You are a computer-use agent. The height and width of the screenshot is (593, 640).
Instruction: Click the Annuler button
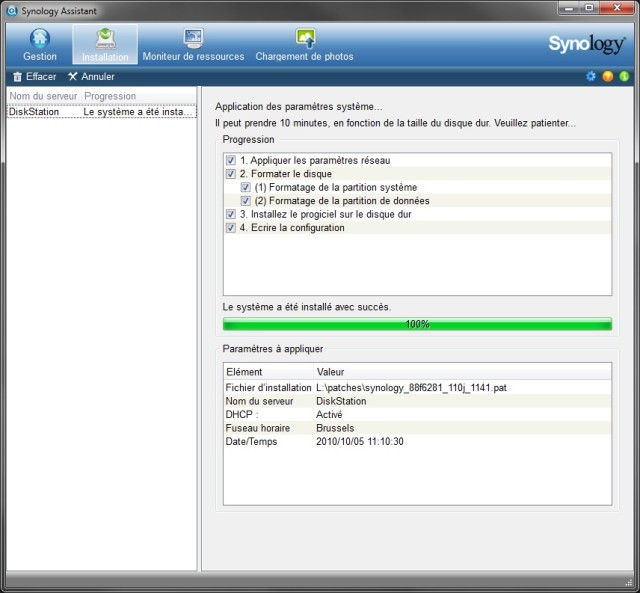[x=91, y=76]
